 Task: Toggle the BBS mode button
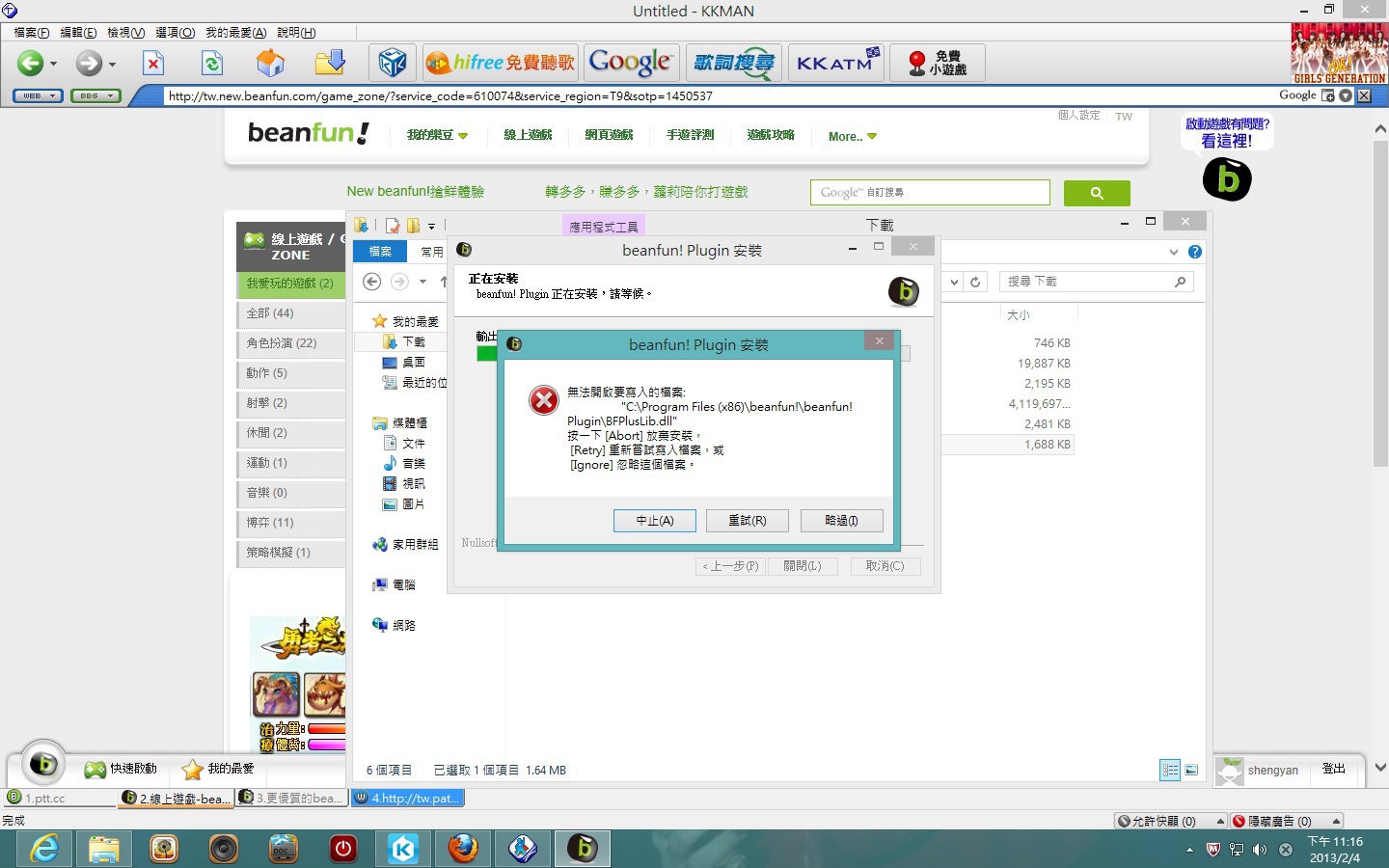pyautogui.click(x=95, y=95)
